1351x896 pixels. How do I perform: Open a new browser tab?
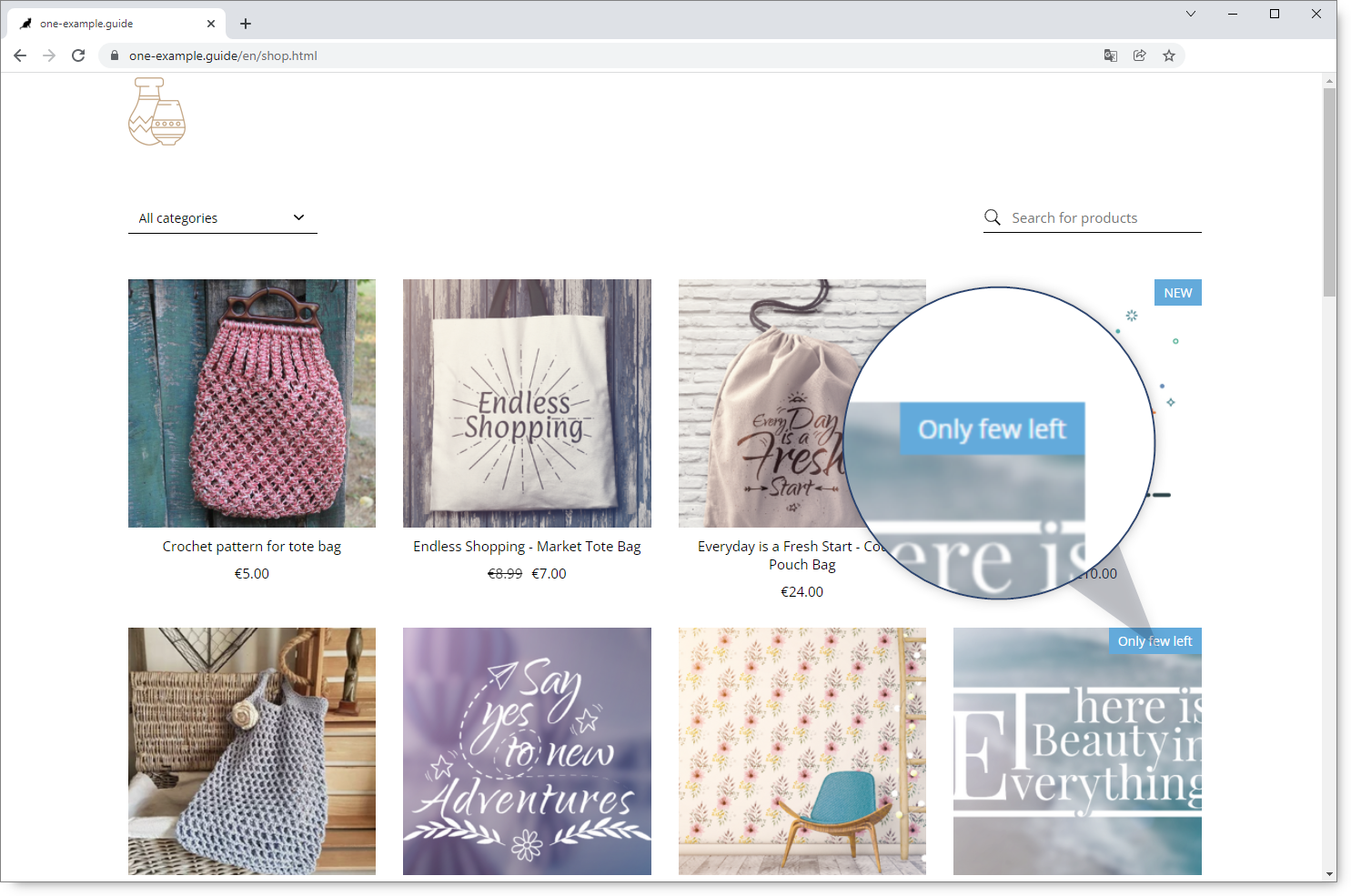tap(246, 24)
